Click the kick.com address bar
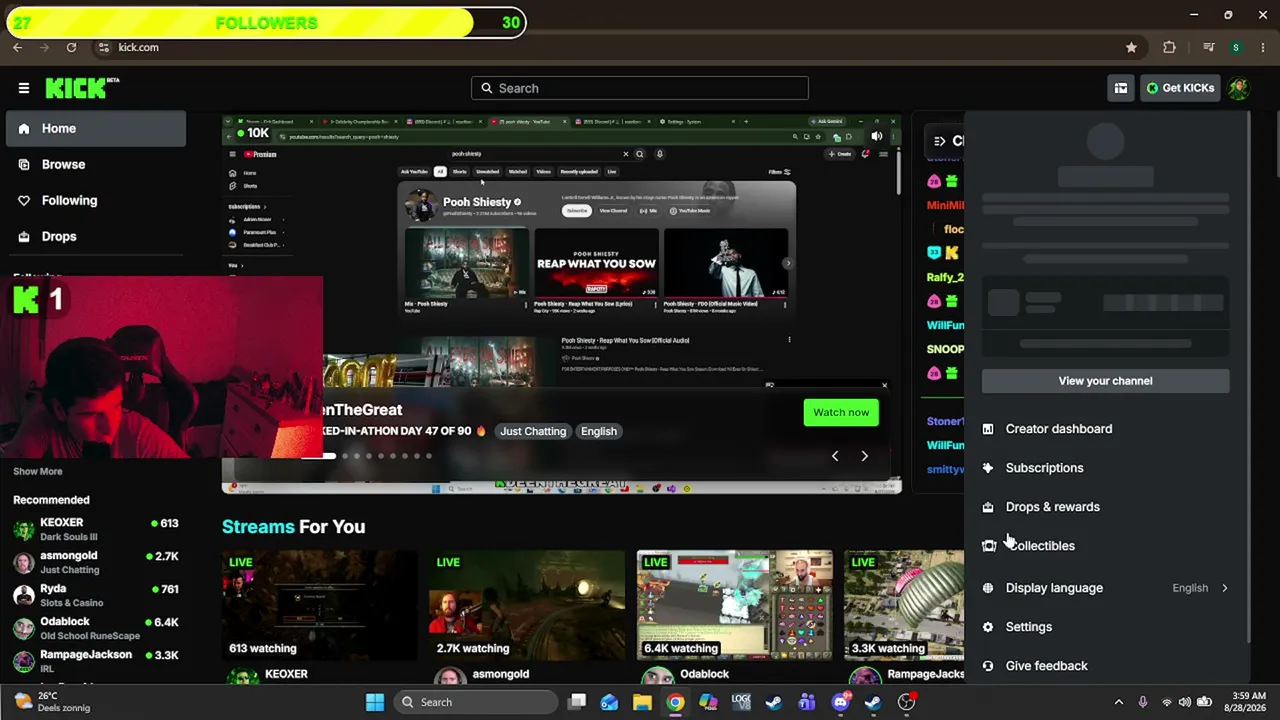 tap(620, 47)
